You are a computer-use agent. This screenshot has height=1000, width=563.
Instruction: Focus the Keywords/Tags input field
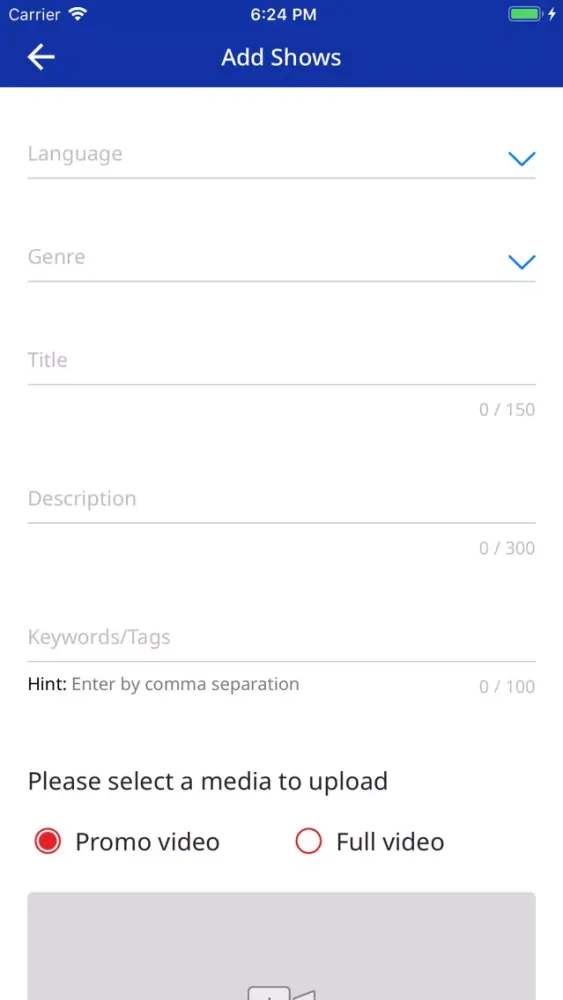pos(281,638)
